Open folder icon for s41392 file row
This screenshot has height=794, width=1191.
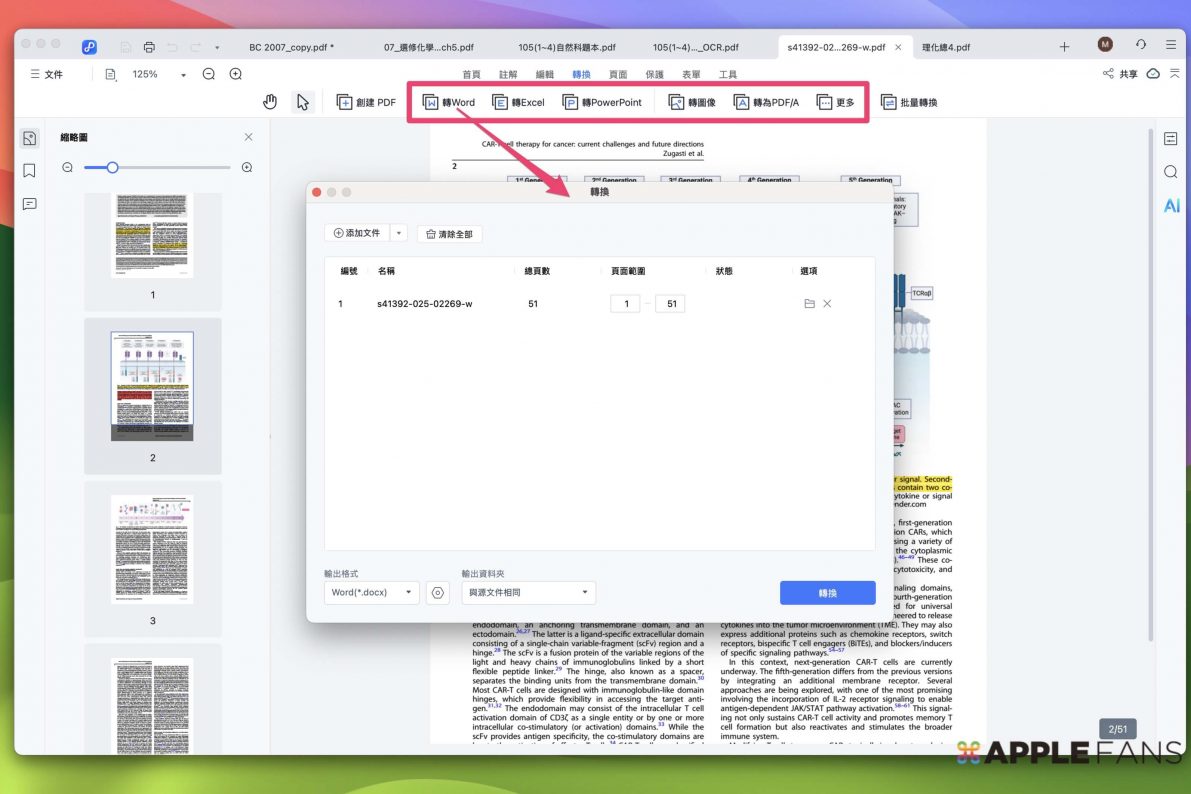pos(809,304)
